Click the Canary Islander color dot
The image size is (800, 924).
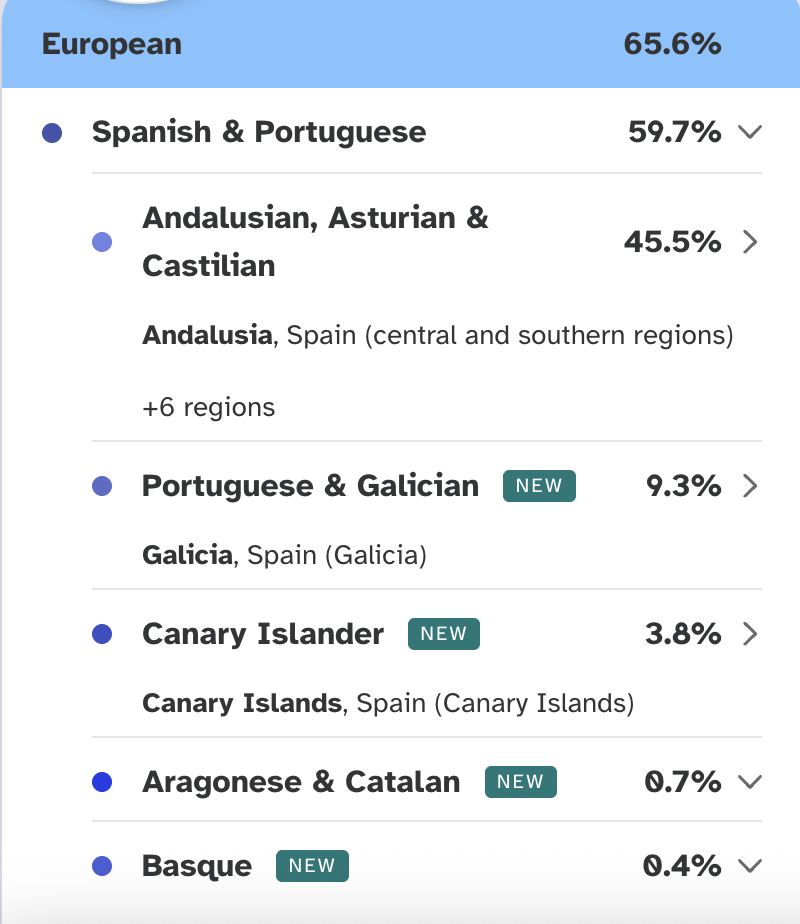click(x=102, y=634)
